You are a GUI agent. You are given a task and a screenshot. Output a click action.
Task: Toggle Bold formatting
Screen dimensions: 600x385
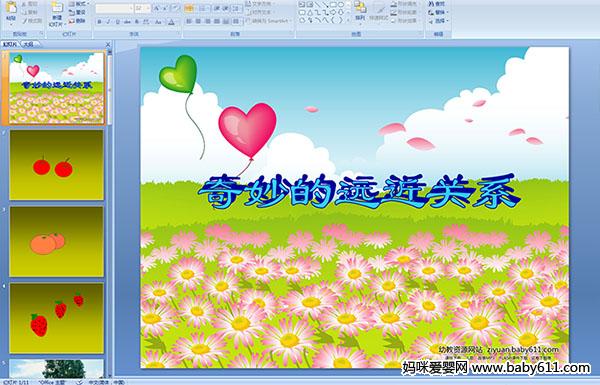coord(99,22)
